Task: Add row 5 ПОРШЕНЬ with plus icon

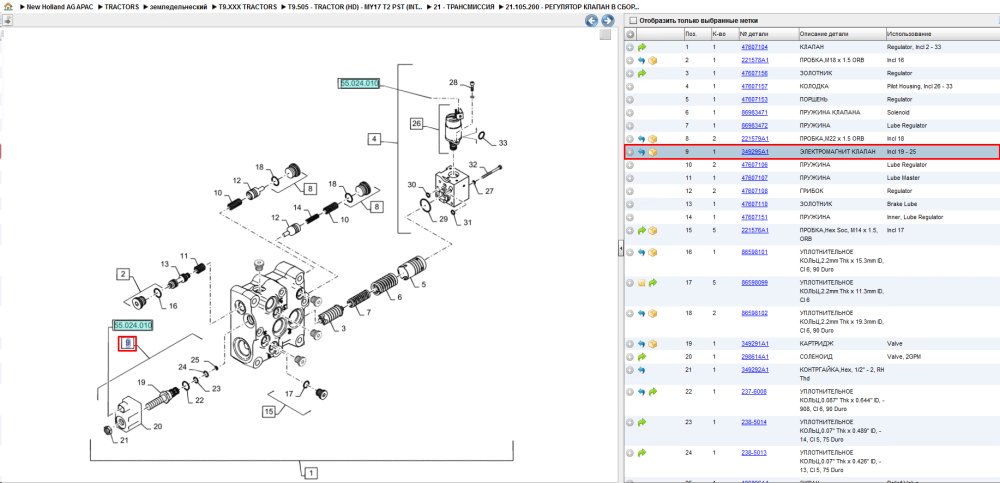Action: (x=630, y=100)
